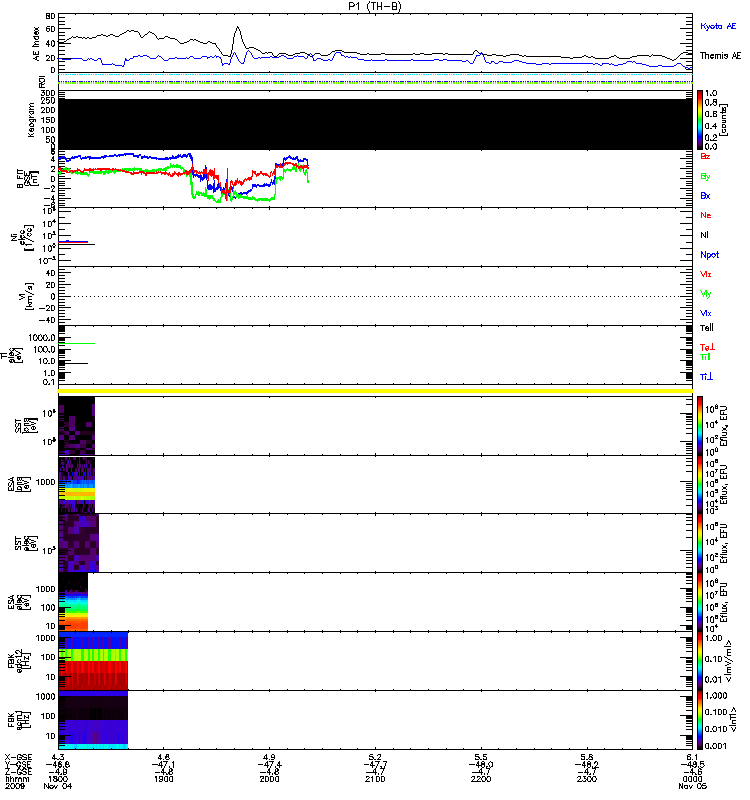Click the black Keogram image panel

point(376,124)
